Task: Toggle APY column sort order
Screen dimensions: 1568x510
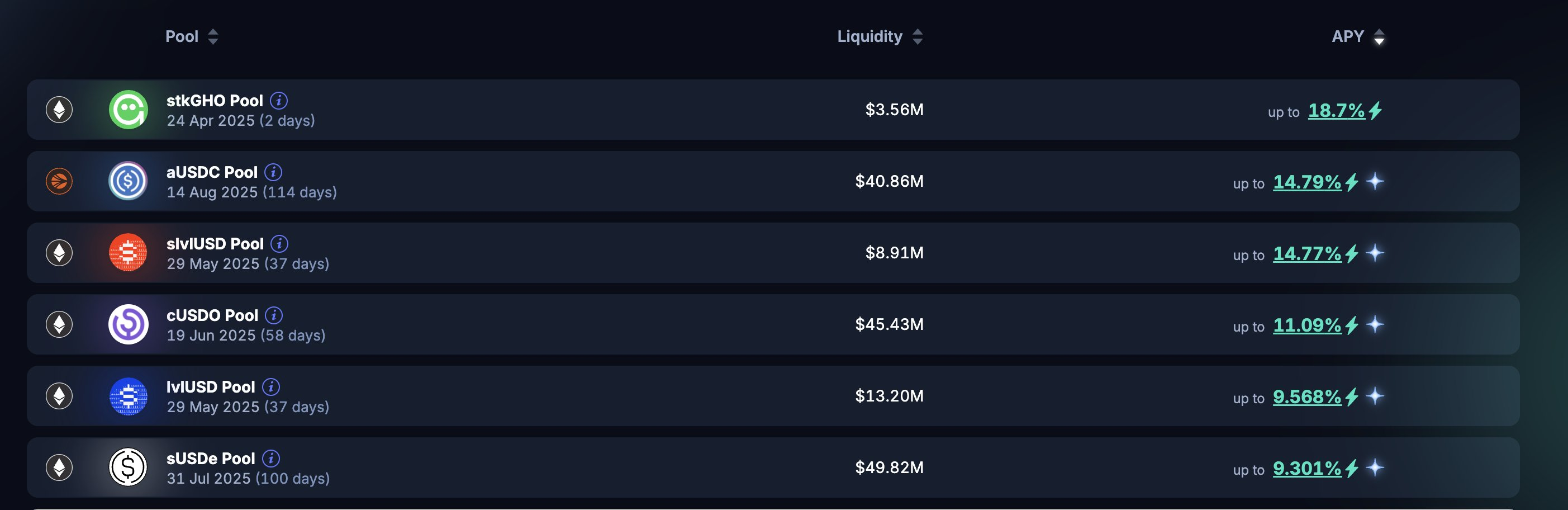Action: pyautogui.click(x=1358, y=36)
